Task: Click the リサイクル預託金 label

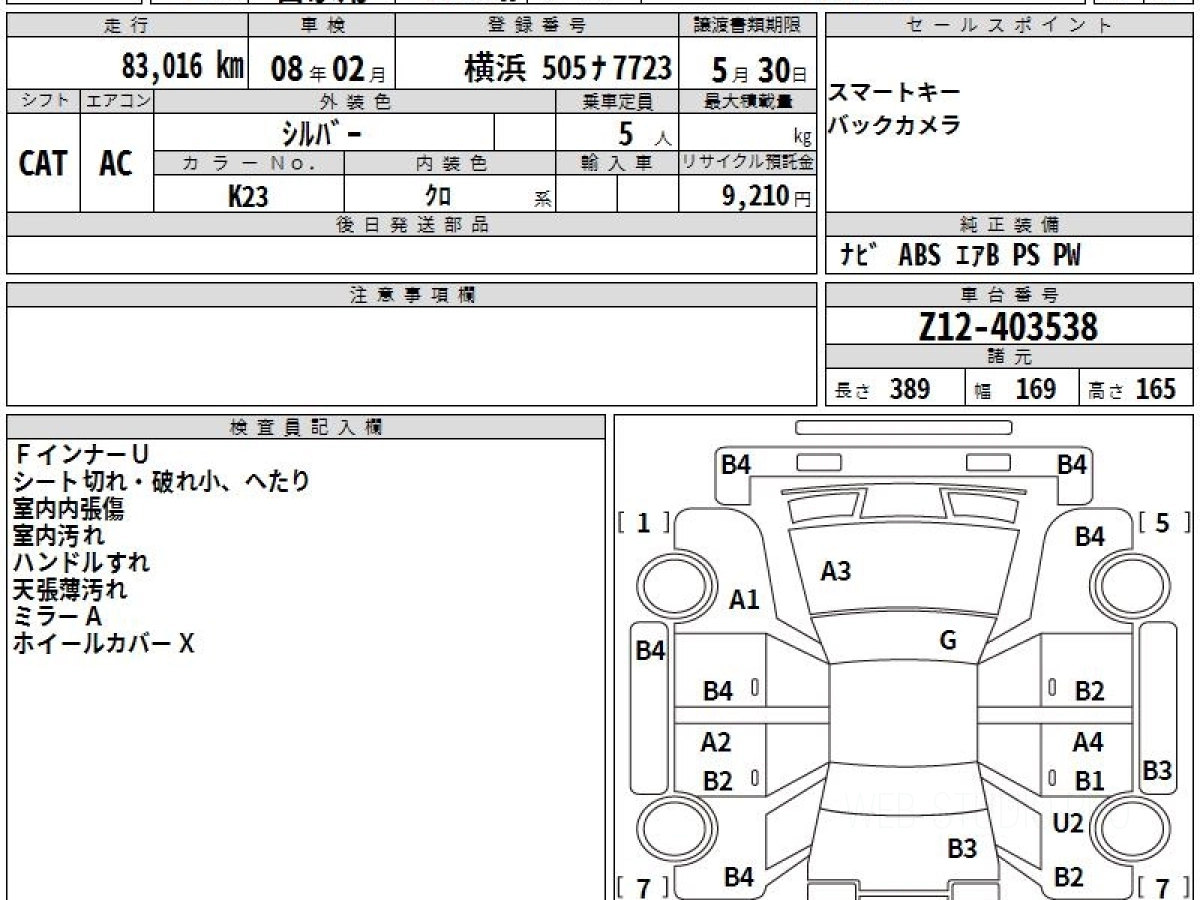Action: (x=748, y=163)
